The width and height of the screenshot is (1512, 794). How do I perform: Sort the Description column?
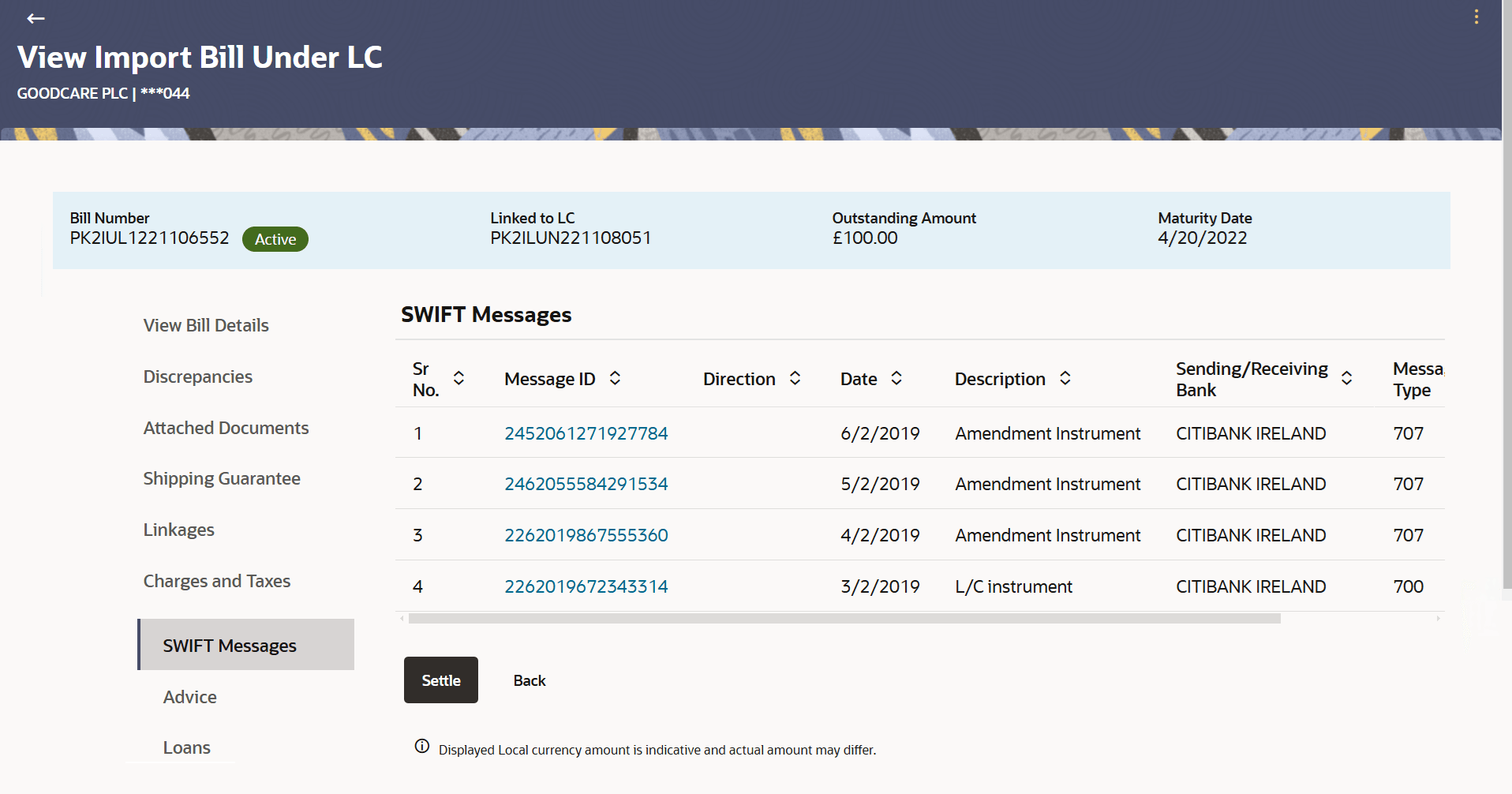1066,378
